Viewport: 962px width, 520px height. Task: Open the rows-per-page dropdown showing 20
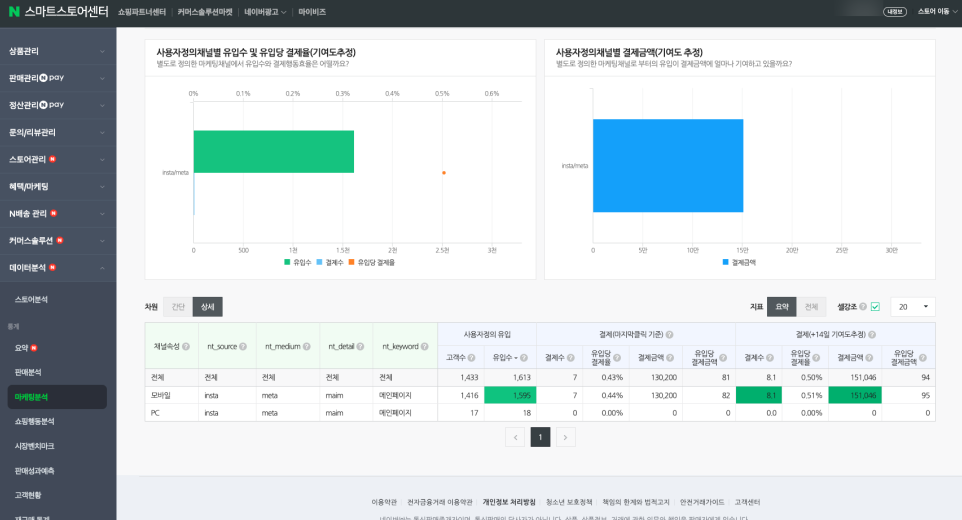pos(913,307)
